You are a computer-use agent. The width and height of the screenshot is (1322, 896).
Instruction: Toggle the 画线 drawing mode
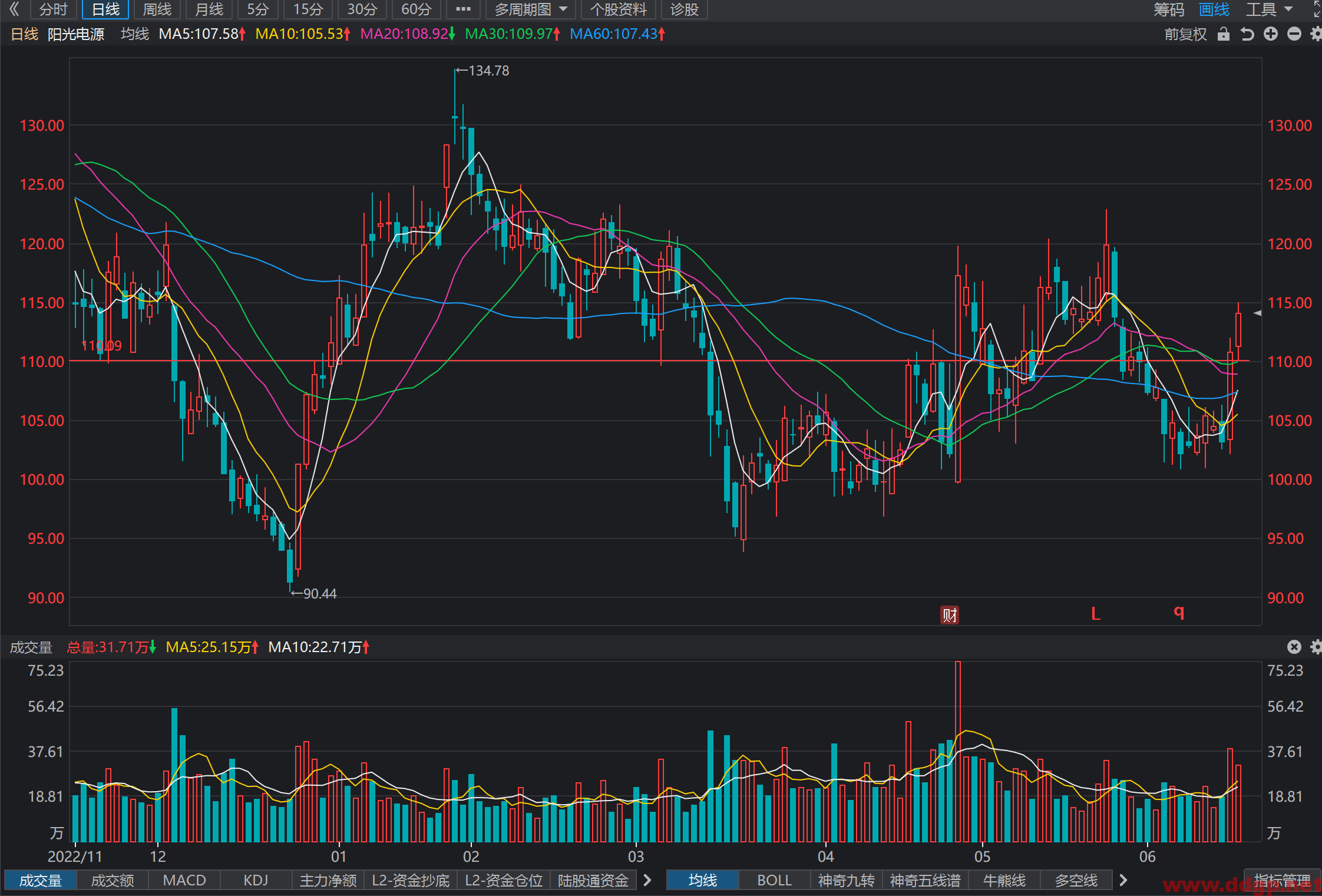1214,9
